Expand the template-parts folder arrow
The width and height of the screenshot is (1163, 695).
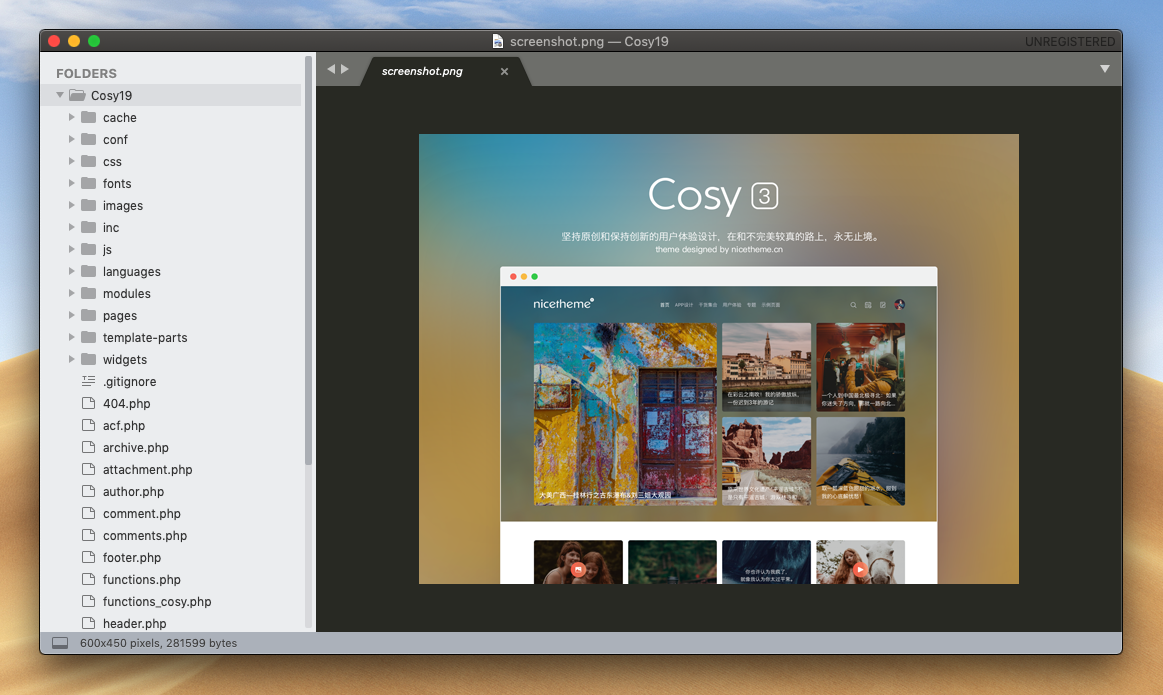click(x=72, y=337)
